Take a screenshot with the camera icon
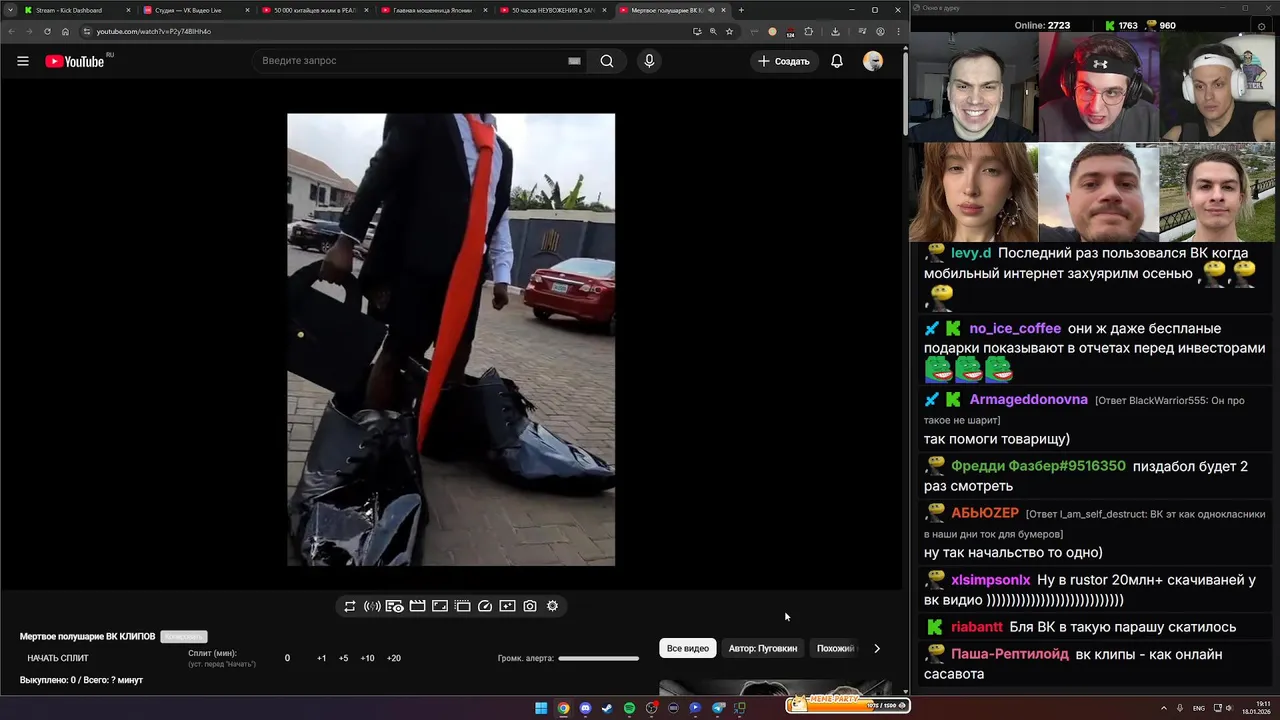The image size is (1280, 720). pyautogui.click(x=530, y=606)
